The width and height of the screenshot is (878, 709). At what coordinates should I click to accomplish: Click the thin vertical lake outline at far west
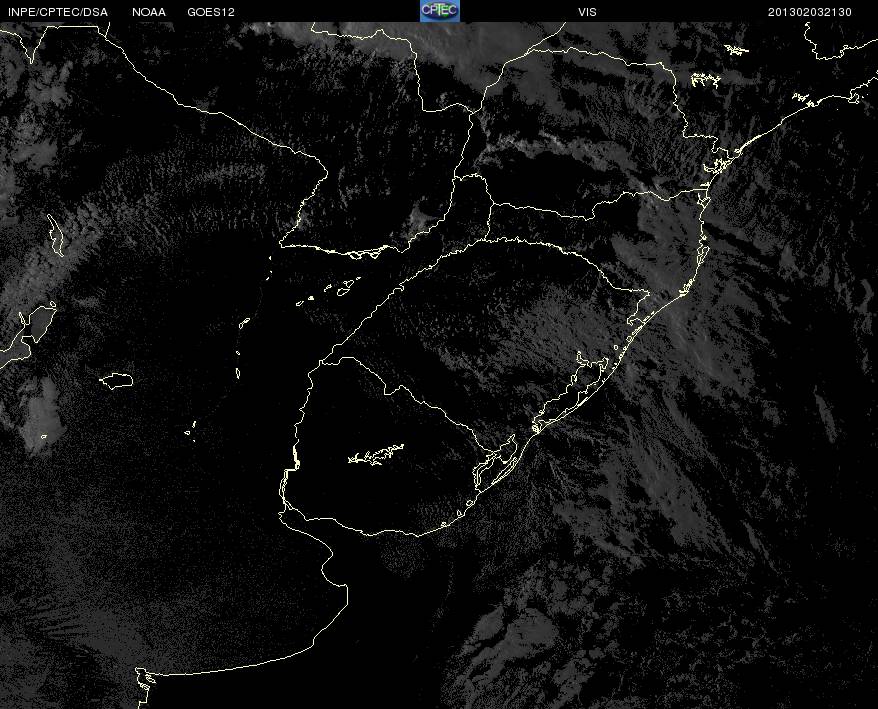point(55,235)
